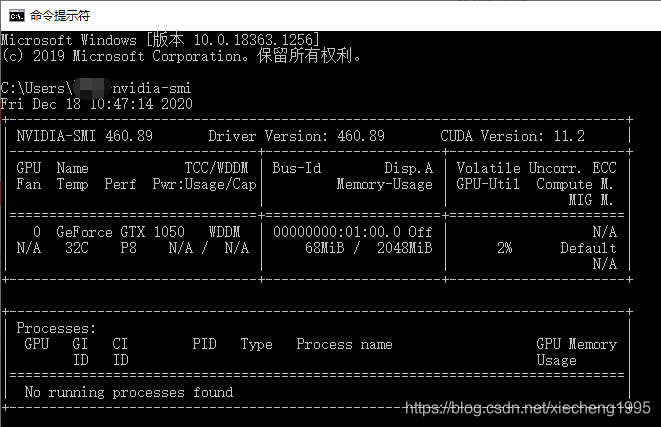
Task: Click the Bus-Id 00000000:01:00.0 value
Action: [336, 232]
